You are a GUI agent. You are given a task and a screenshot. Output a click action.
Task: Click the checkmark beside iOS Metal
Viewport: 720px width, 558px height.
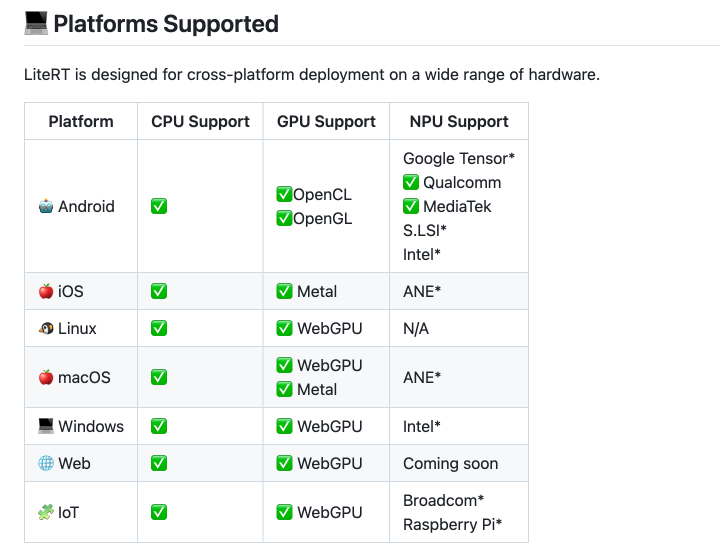284,292
